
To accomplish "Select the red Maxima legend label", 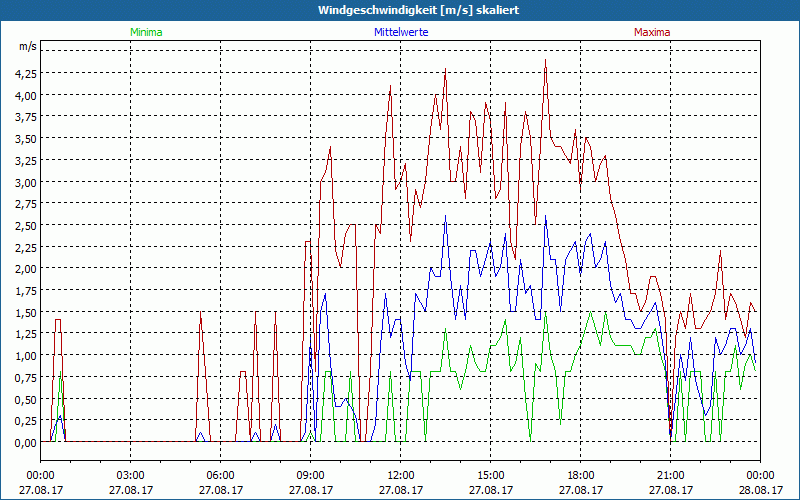I will click(652, 32).
